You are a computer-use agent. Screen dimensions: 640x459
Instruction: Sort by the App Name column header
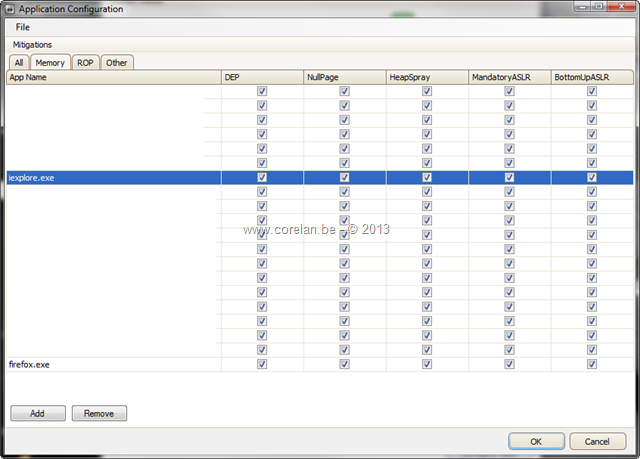coord(112,76)
